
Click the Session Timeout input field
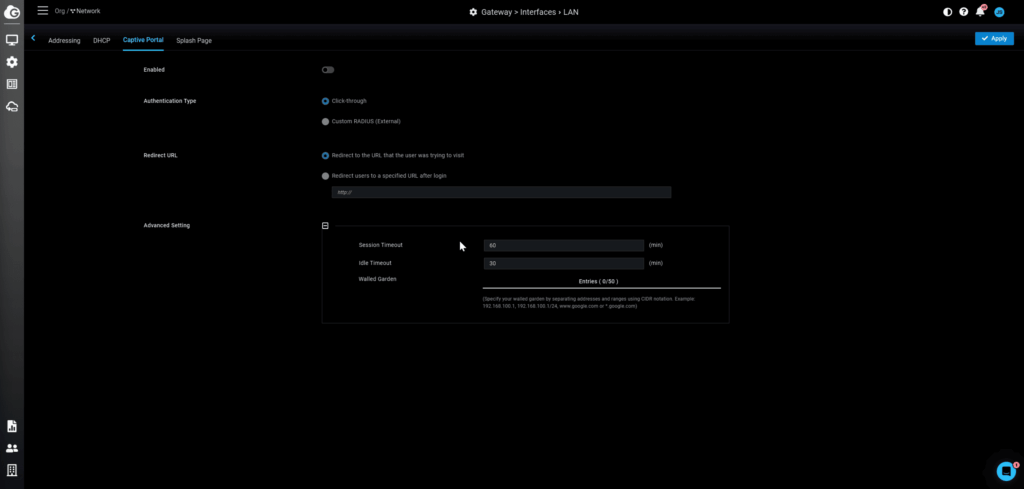(x=563, y=245)
